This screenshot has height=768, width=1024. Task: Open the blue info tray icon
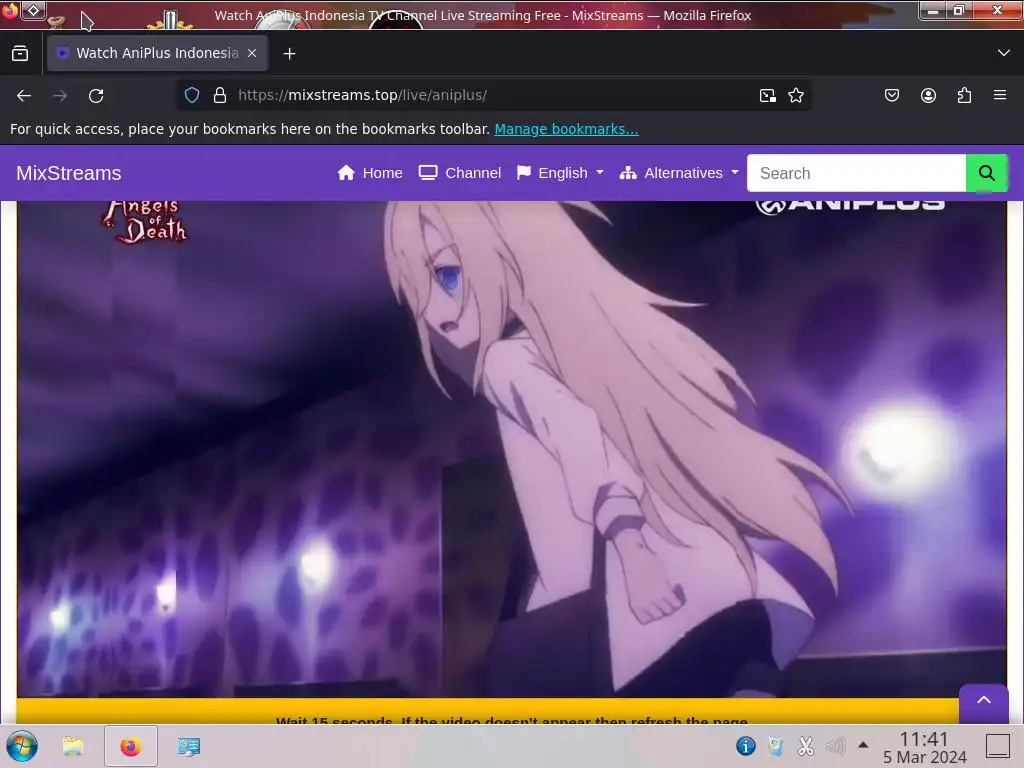point(745,746)
